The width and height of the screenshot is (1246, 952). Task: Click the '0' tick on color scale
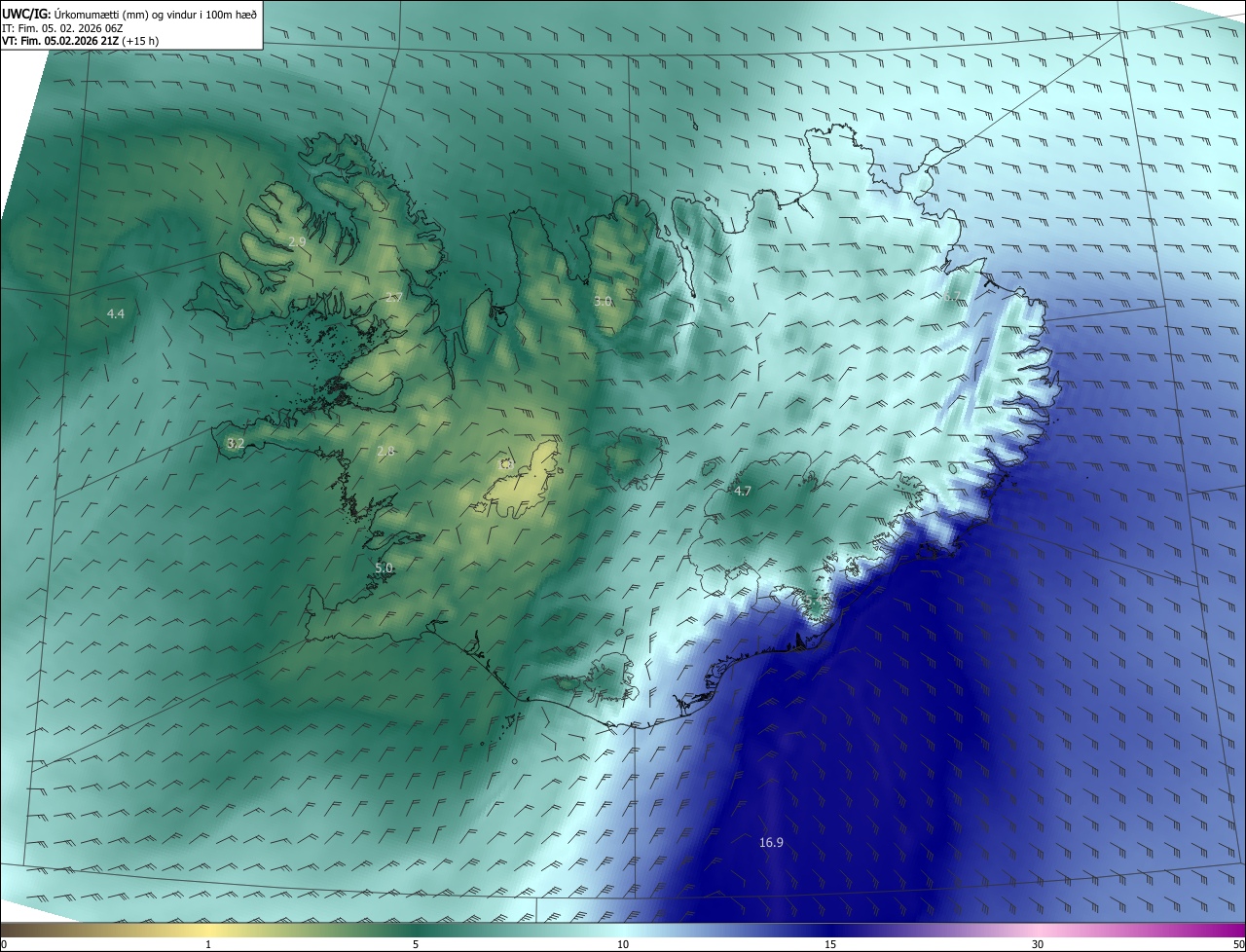click(x=4, y=944)
